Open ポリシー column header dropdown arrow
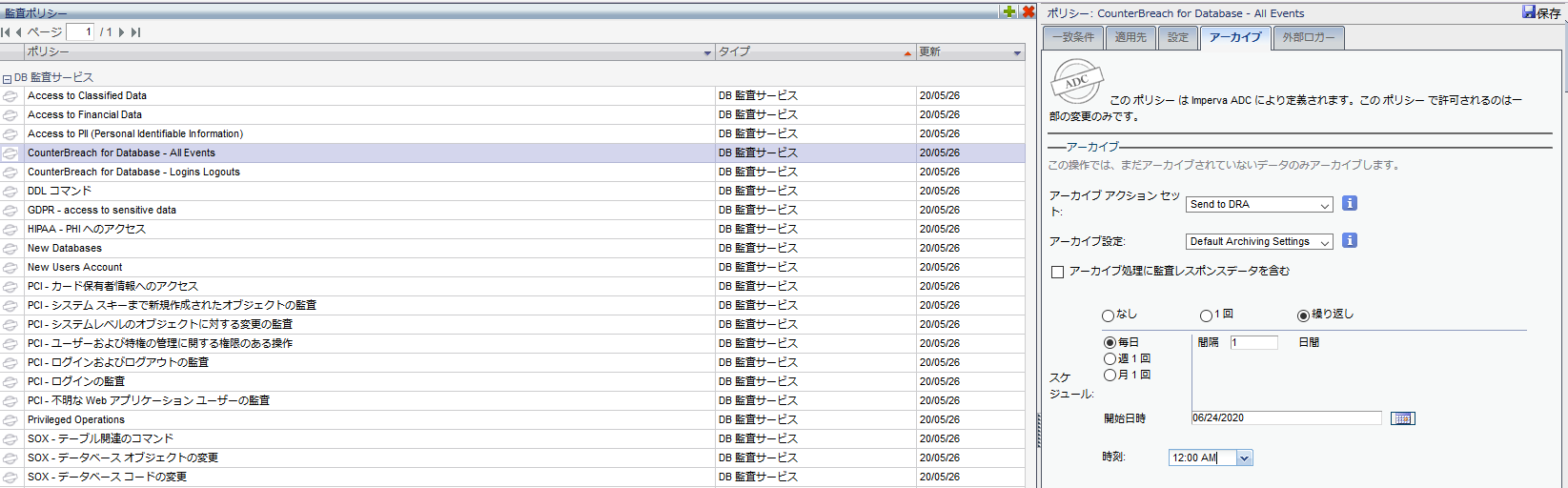 [707, 53]
